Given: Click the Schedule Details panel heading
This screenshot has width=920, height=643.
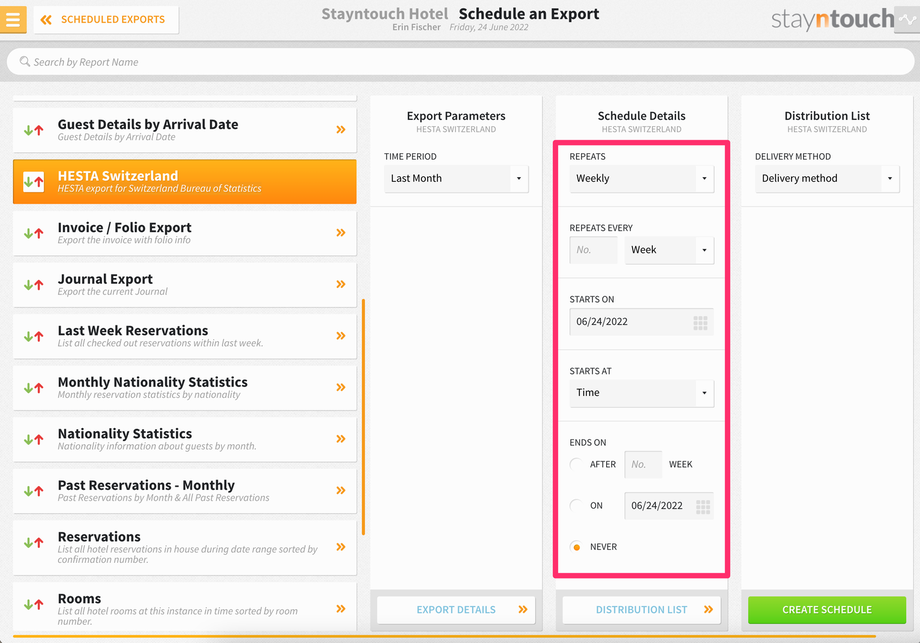Looking at the screenshot, I should click(x=641, y=116).
